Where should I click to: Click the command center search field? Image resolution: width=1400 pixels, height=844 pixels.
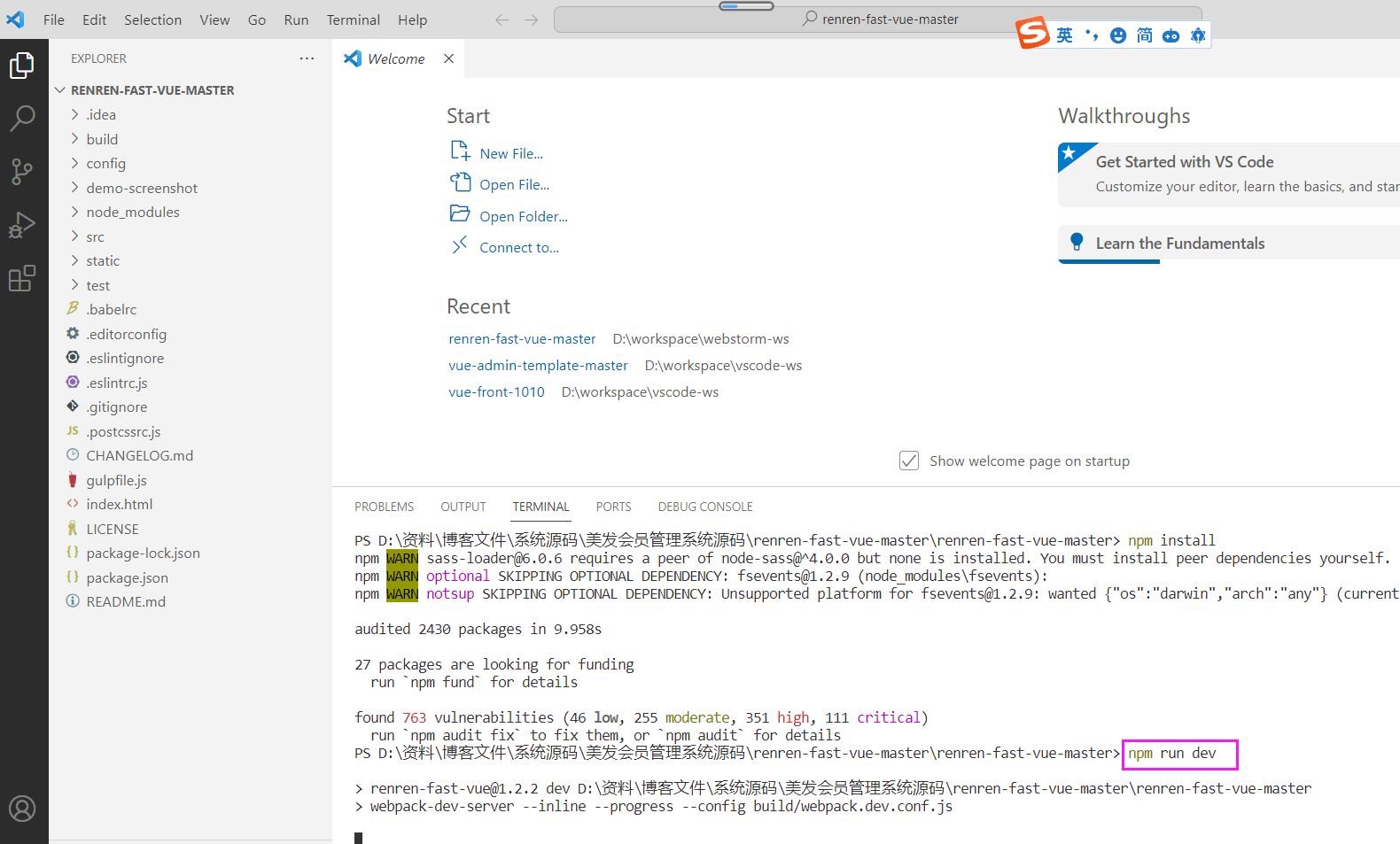click(878, 19)
